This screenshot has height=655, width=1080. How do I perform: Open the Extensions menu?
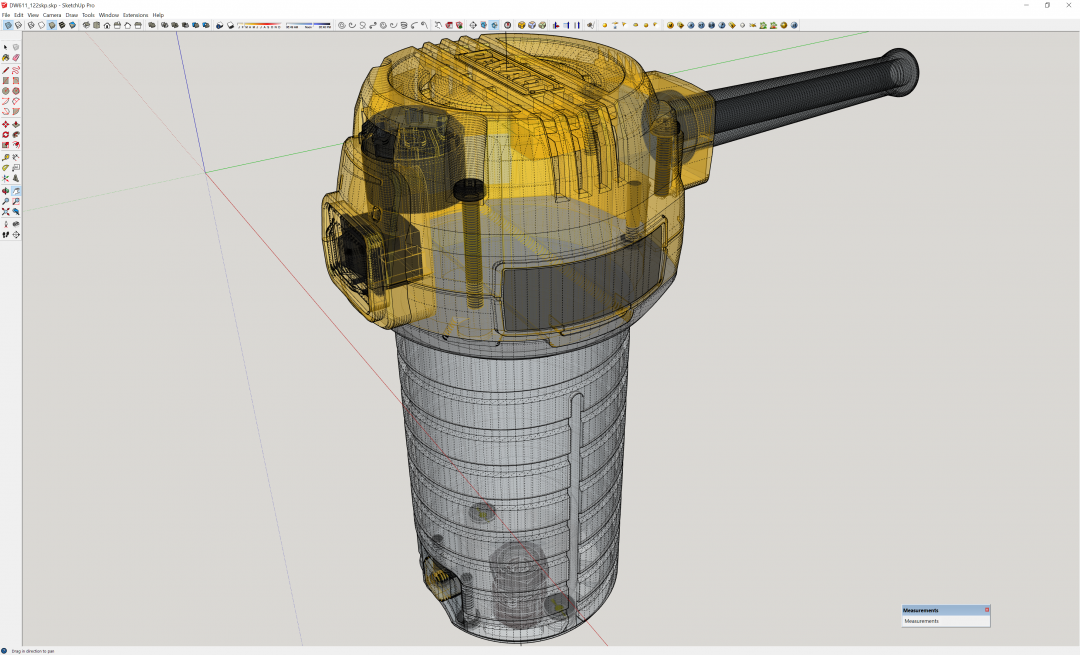pyautogui.click(x=135, y=15)
